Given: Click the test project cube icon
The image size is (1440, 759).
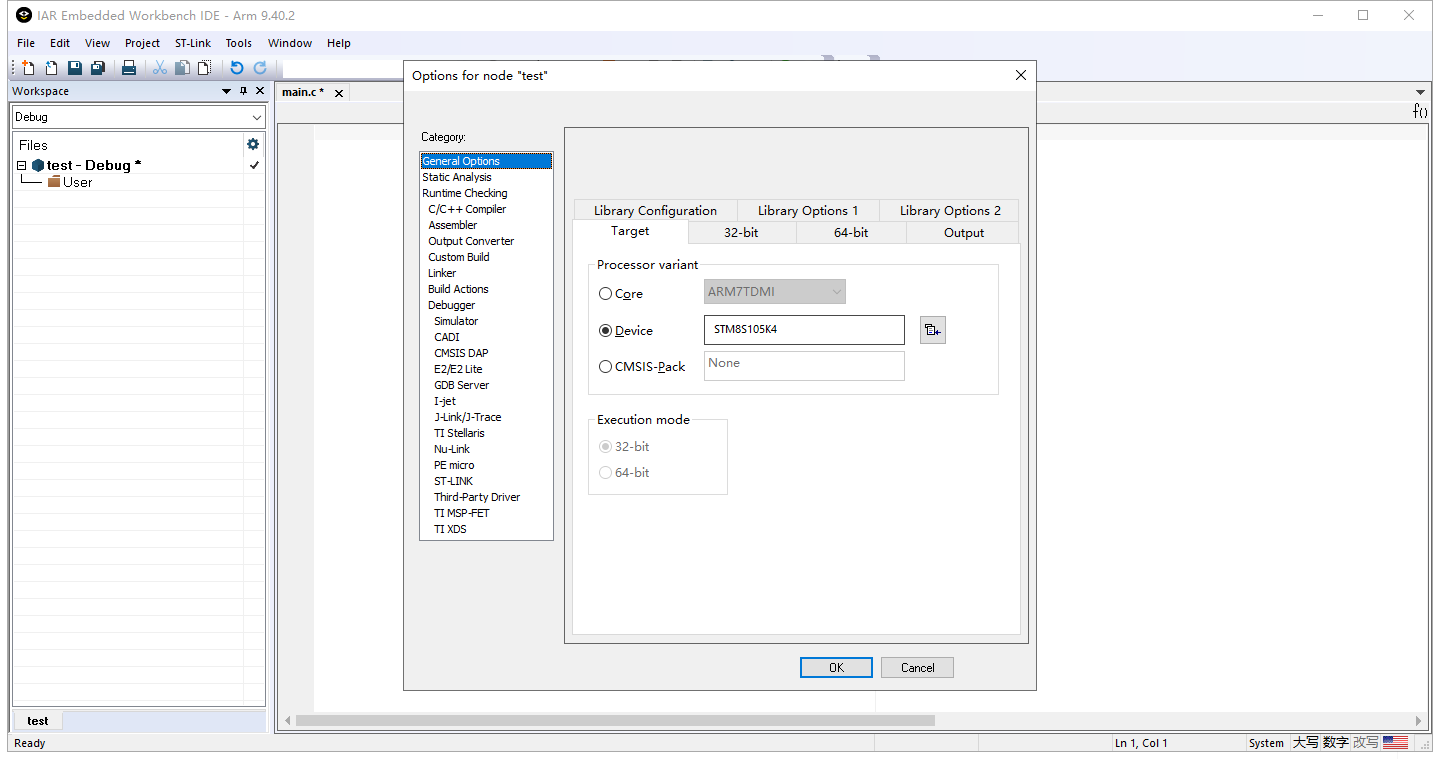Looking at the screenshot, I should (x=38, y=165).
